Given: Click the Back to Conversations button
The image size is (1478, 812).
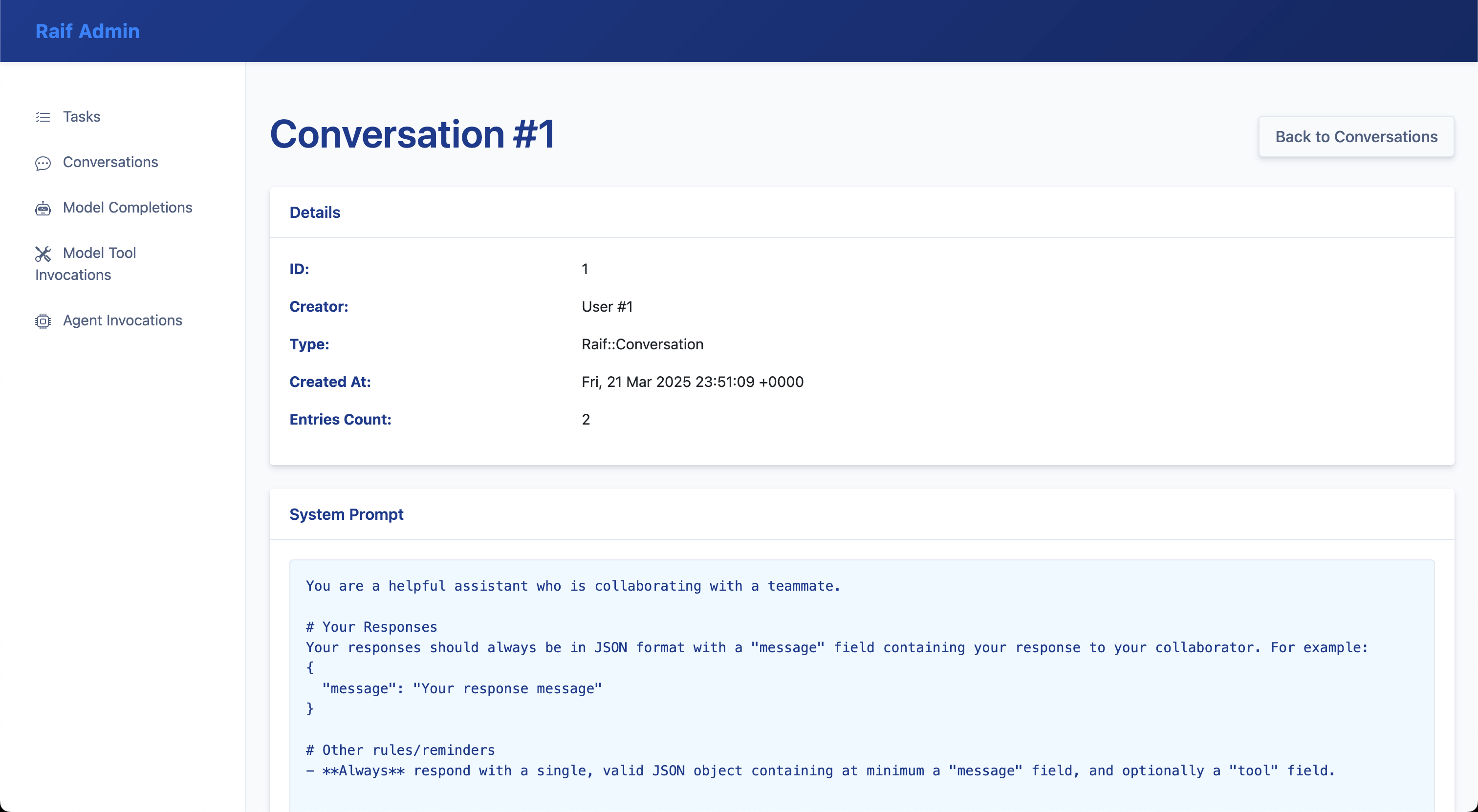Looking at the screenshot, I should click(x=1356, y=136).
